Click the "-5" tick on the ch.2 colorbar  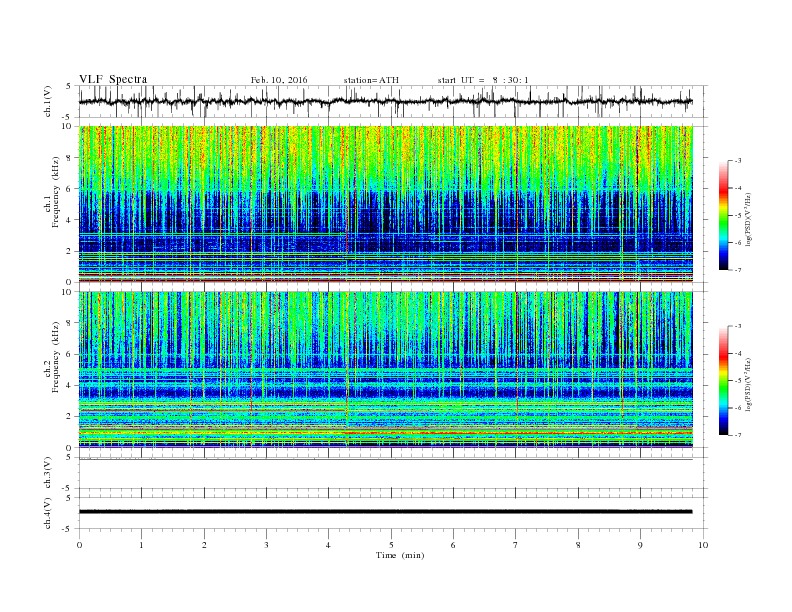[738, 381]
